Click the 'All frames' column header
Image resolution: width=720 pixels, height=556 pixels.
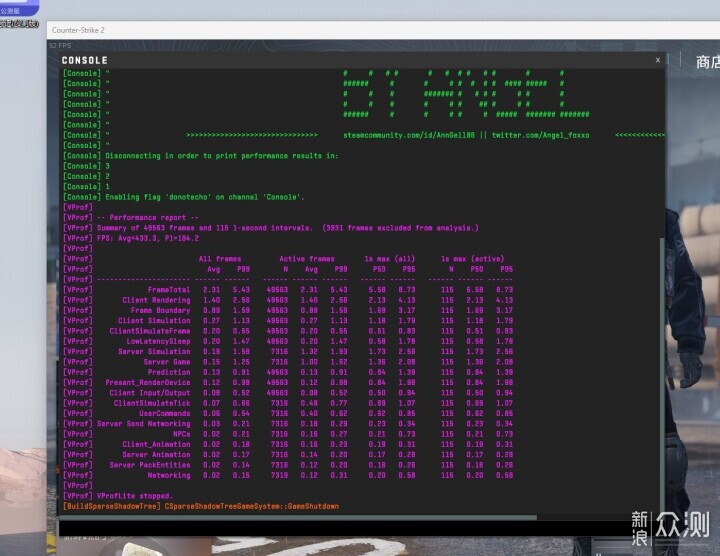coord(219,259)
